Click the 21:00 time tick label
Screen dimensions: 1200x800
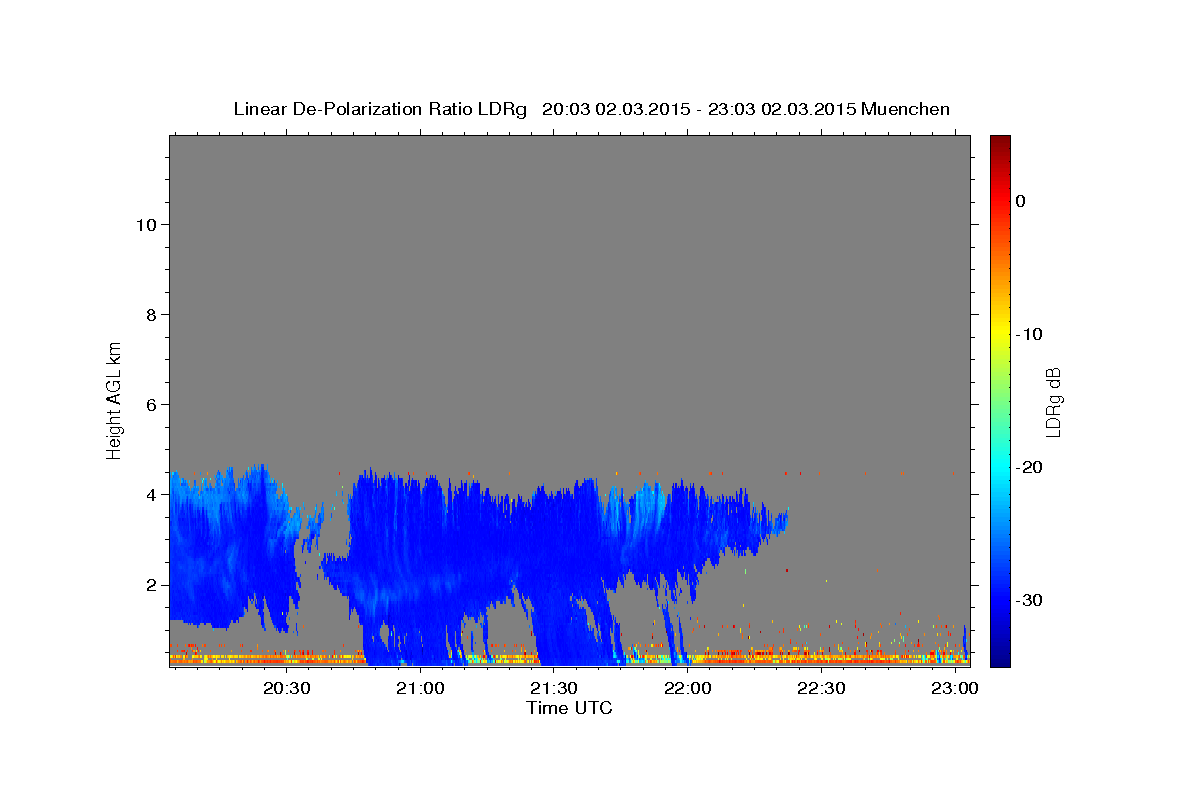pyautogui.click(x=420, y=689)
